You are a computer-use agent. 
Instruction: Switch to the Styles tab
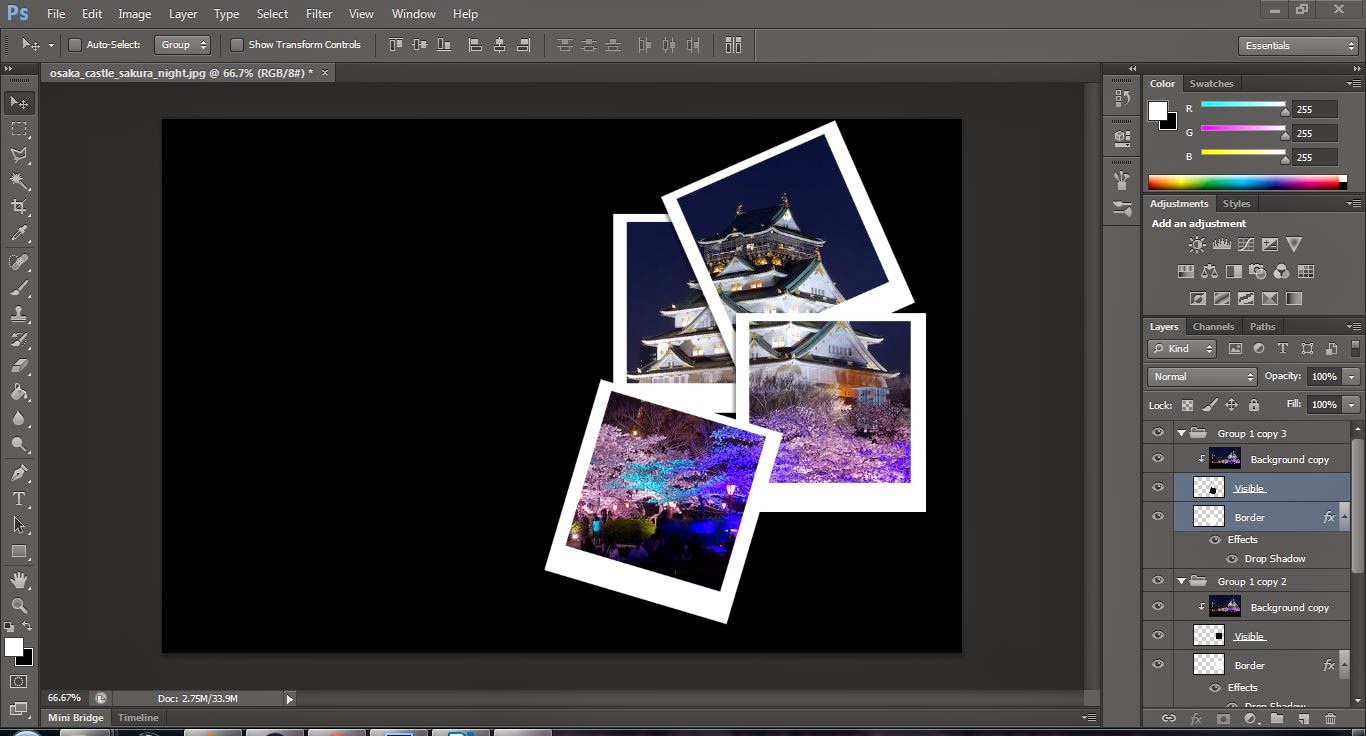pos(1236,204)
